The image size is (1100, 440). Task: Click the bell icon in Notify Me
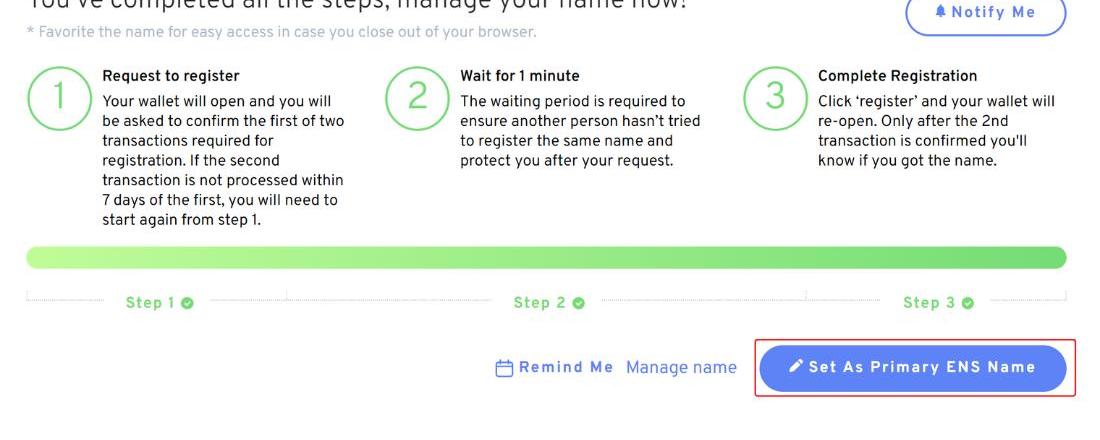(940, 13)
